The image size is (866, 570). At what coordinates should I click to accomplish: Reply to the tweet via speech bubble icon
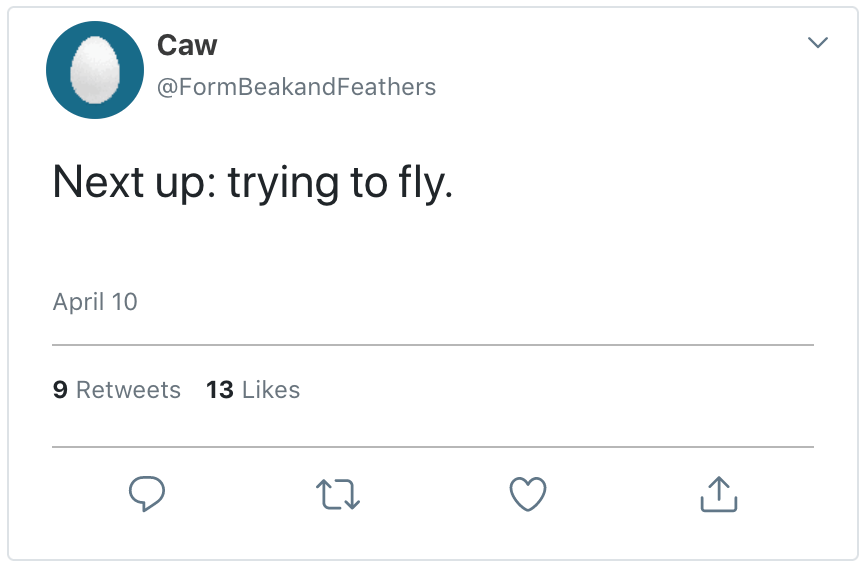click(147, 493)
